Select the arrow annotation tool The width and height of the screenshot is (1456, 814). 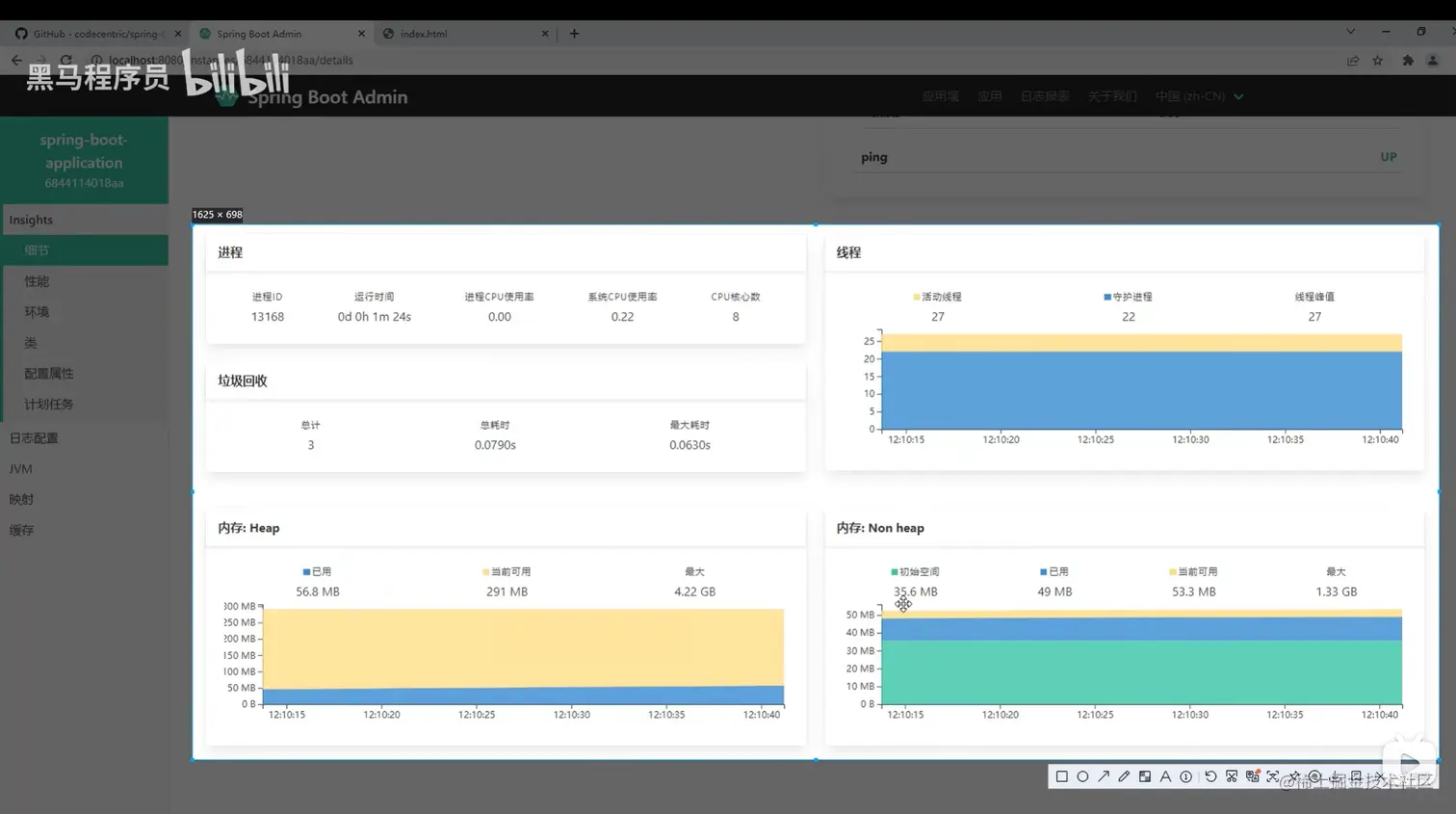(1104, 776)
